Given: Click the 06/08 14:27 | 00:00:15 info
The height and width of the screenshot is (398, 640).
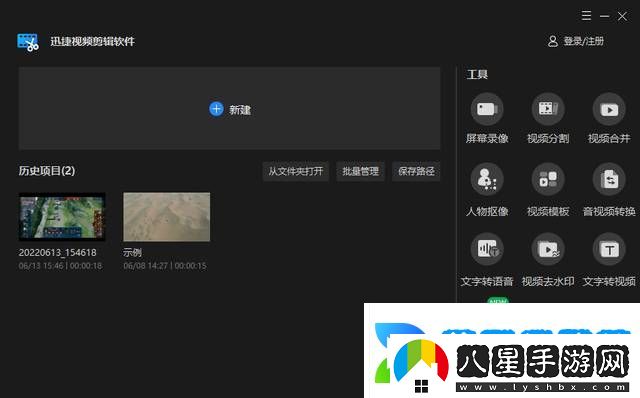Looking at the screenshot, I should click(x=165, y=266).
